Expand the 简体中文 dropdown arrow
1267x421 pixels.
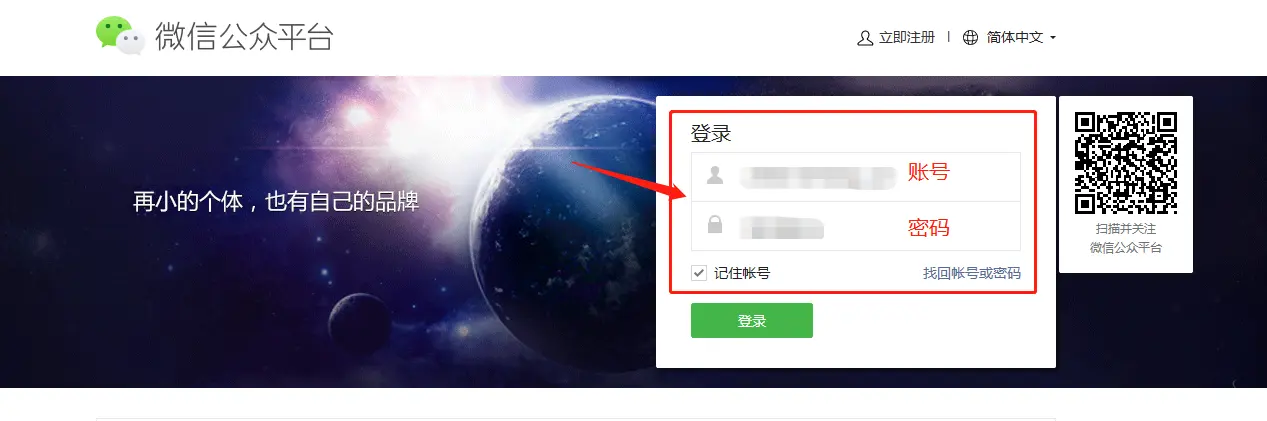(1052, 38)
